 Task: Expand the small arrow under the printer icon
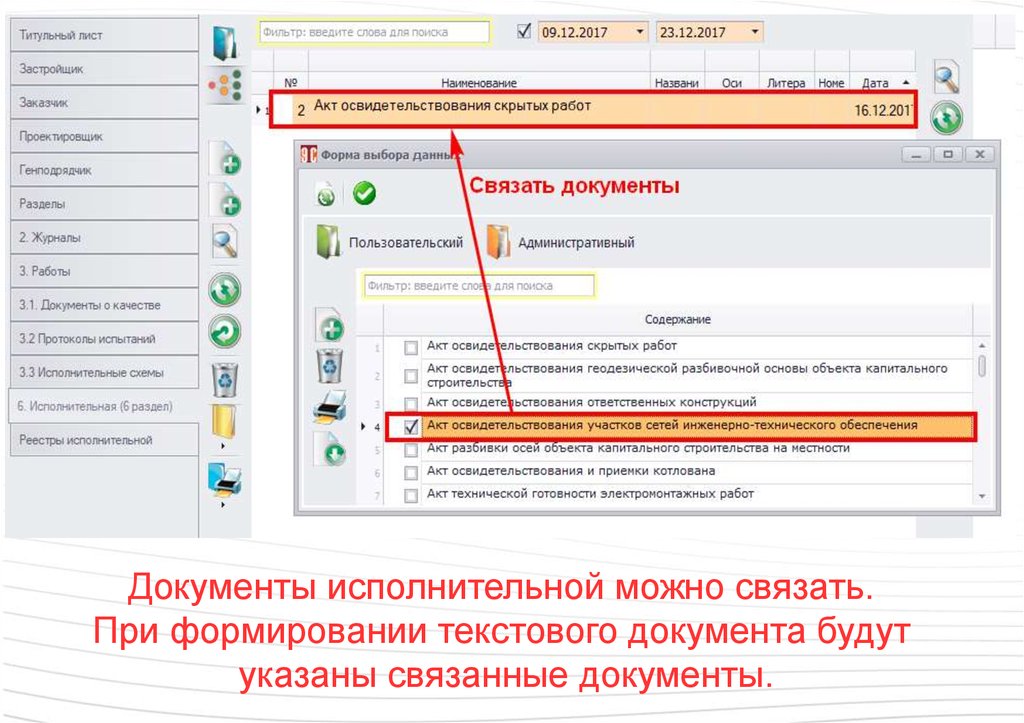pyautogui.click(x=223, y=505)
